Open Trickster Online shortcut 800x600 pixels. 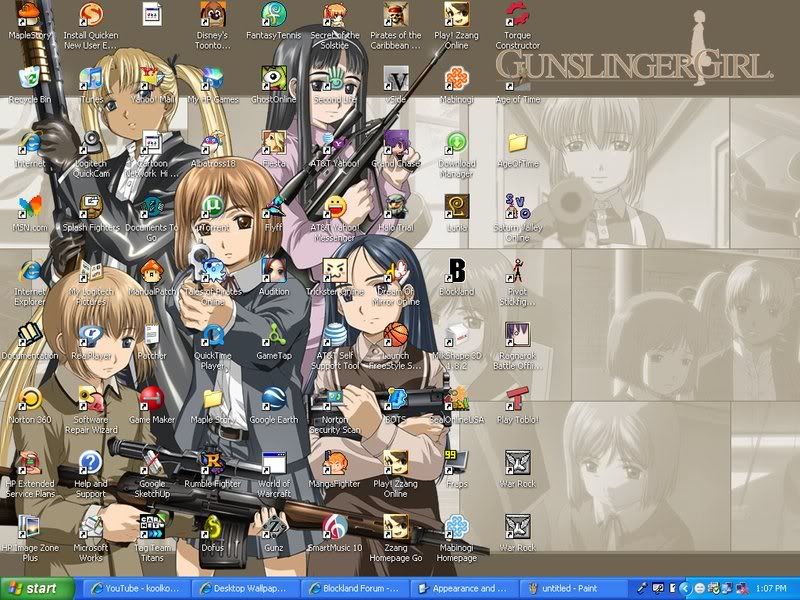(335, 270)
